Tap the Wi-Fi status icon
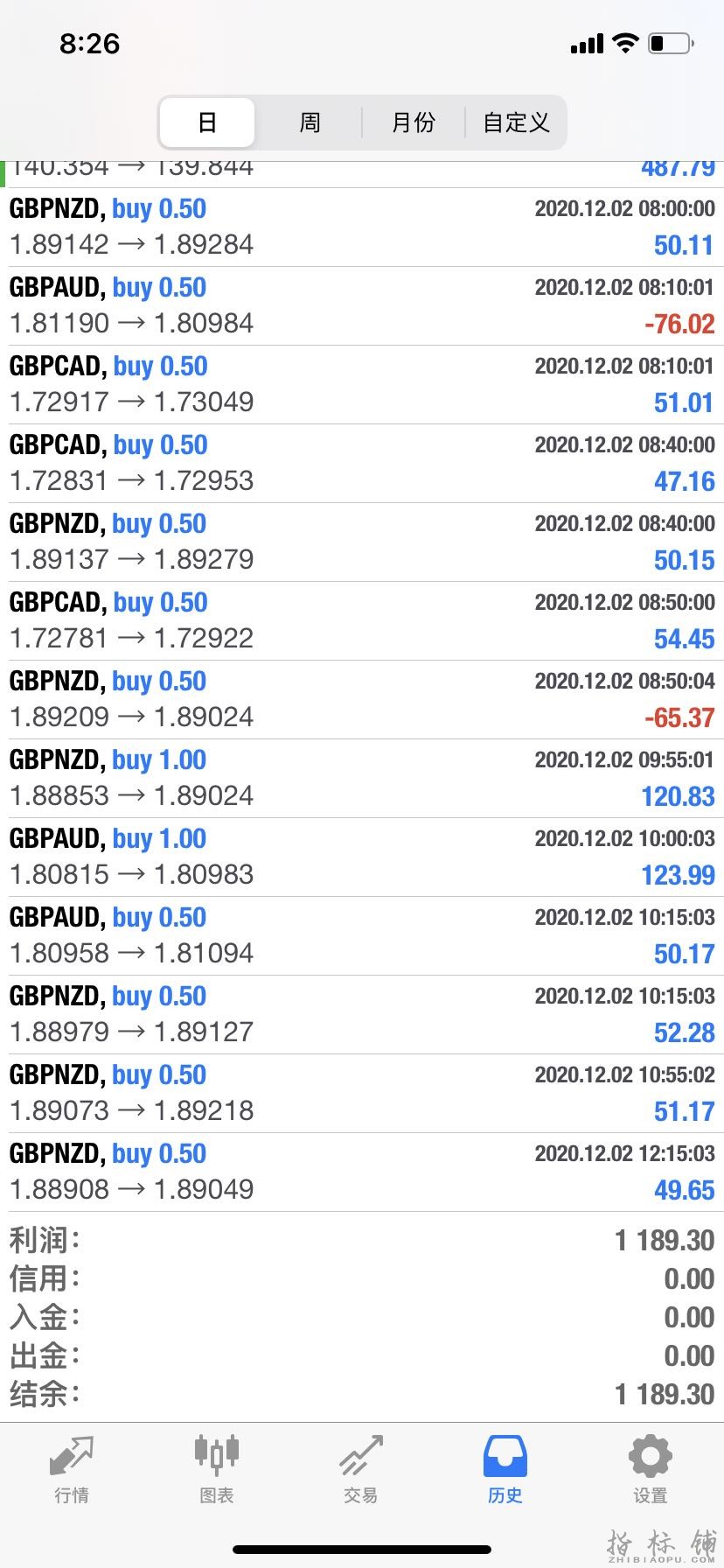 point(625,43)
